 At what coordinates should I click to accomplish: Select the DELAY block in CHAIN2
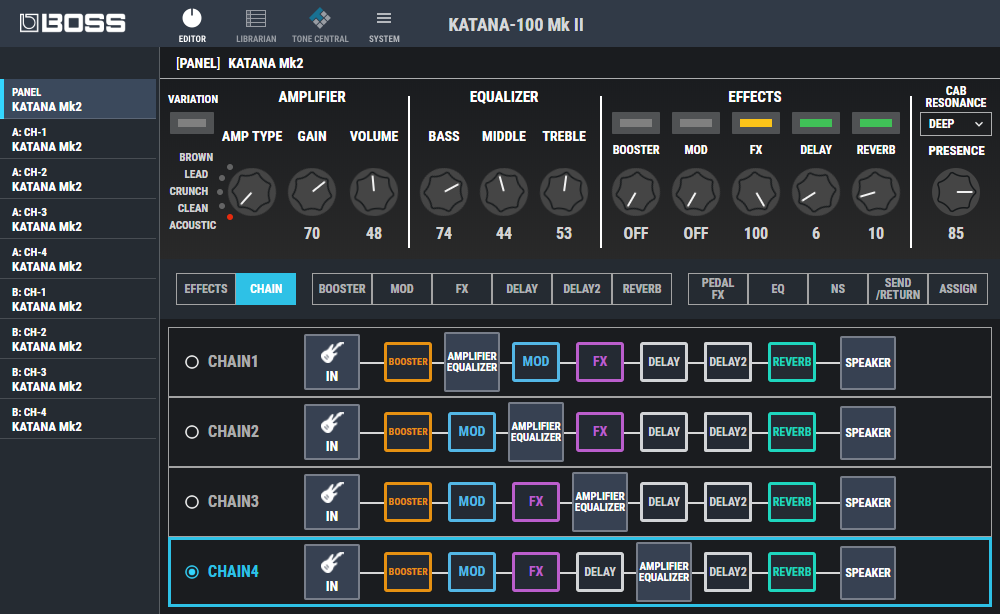point(664,432)
